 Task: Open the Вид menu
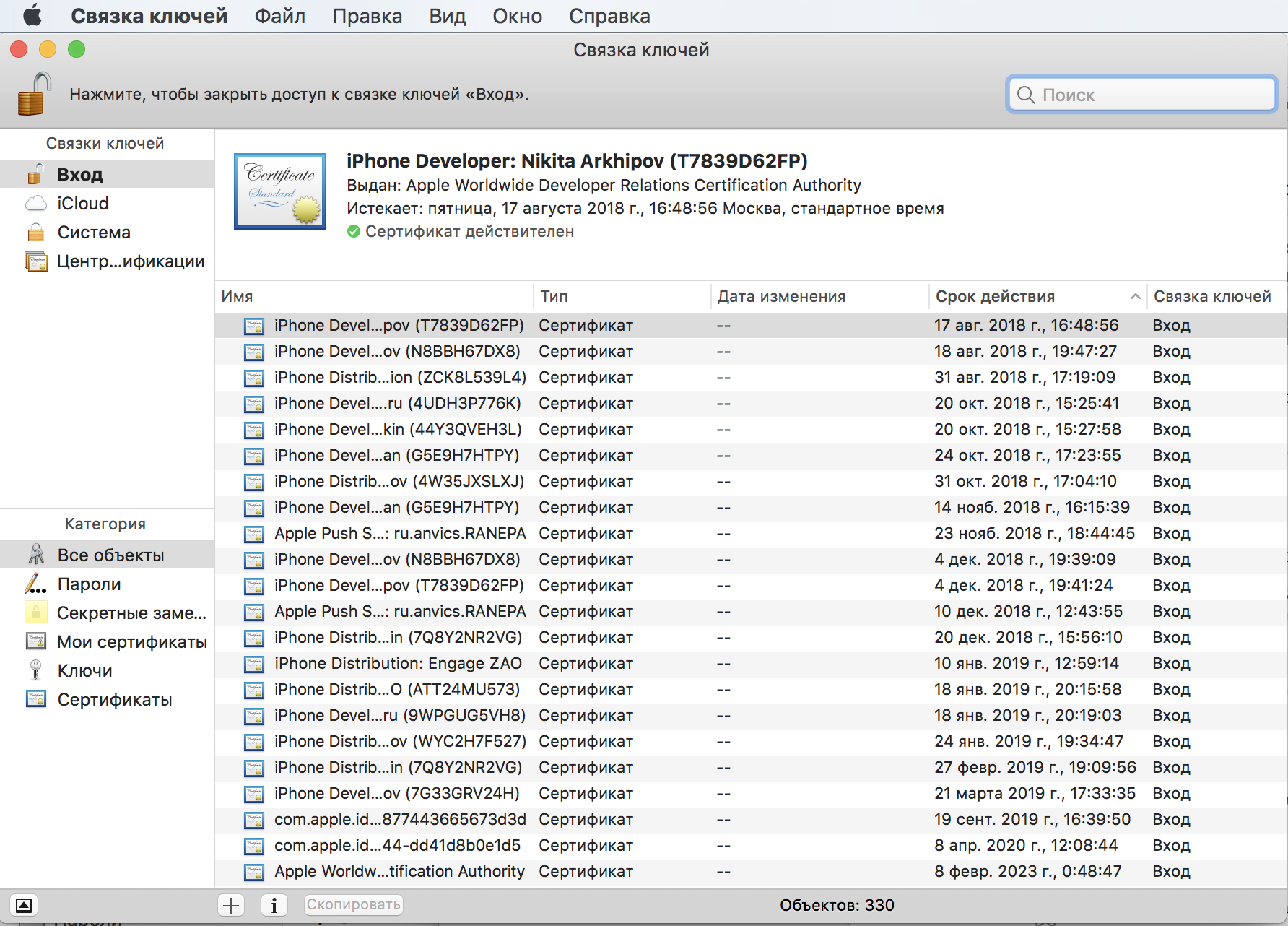click(x=448, y=15)
